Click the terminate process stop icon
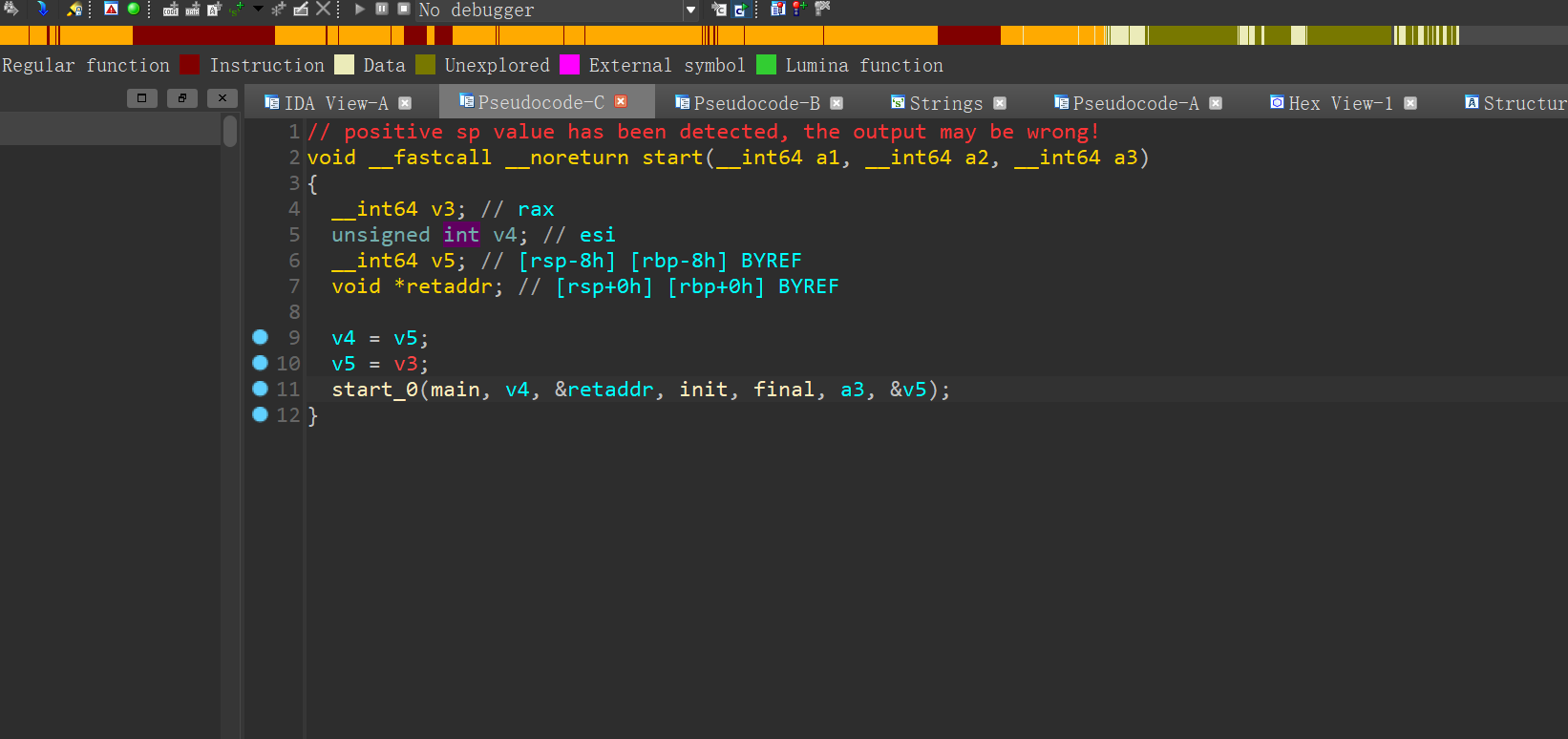The height and width of the screenshot is (739, 1568). click(403, 9)
